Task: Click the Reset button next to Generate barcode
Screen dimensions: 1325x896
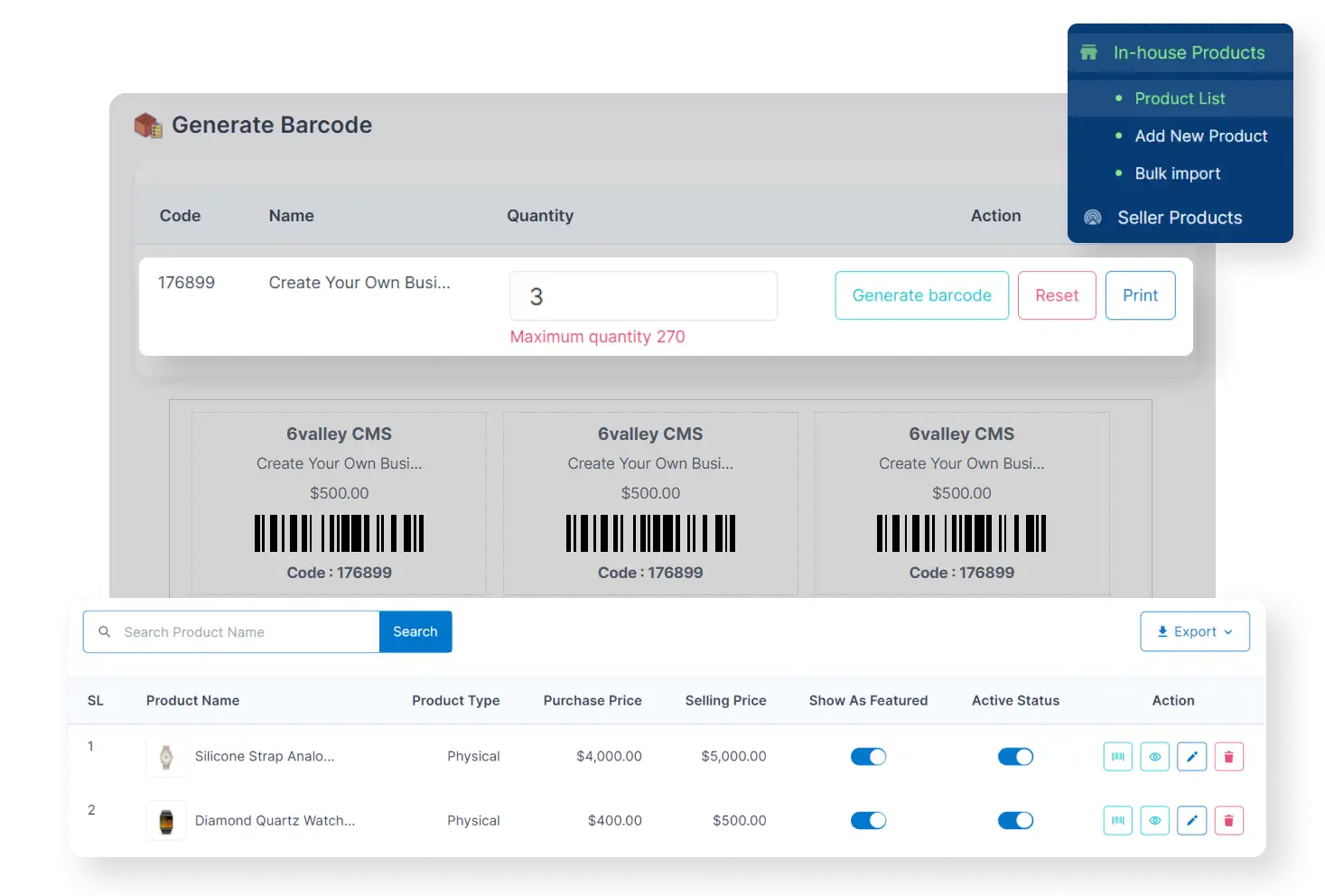Action: (x=1057, y=295)
